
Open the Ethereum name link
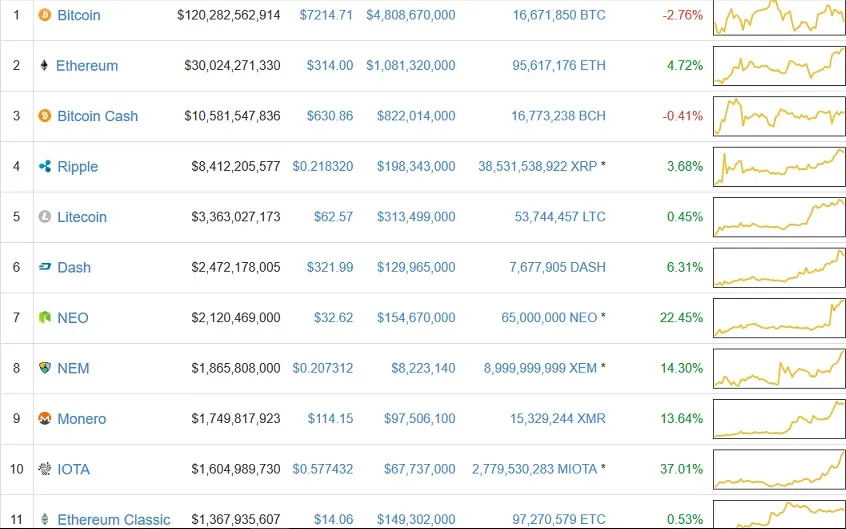[x=87, y=65]
